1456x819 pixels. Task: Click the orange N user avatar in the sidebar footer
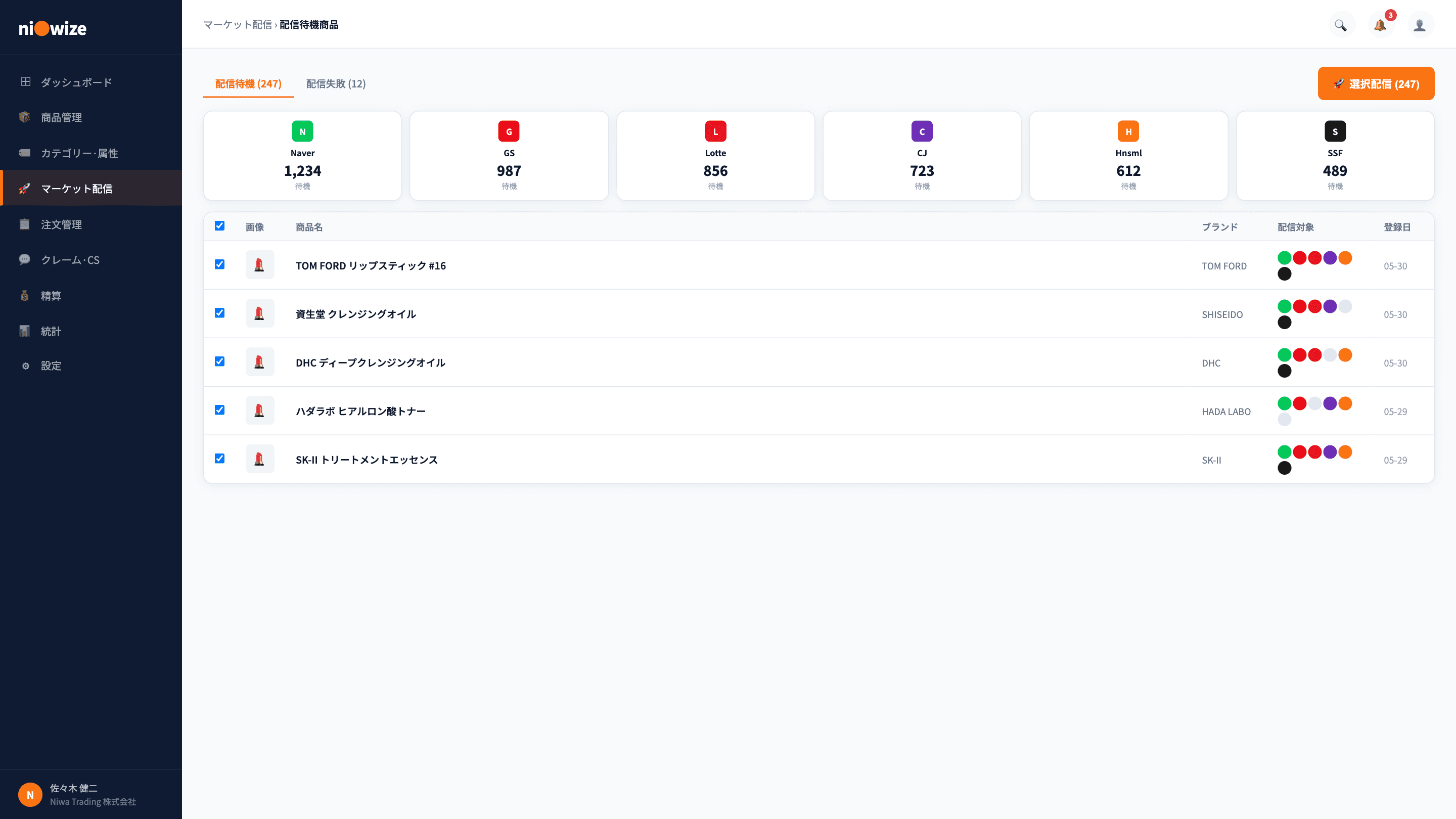pos(30,795)
